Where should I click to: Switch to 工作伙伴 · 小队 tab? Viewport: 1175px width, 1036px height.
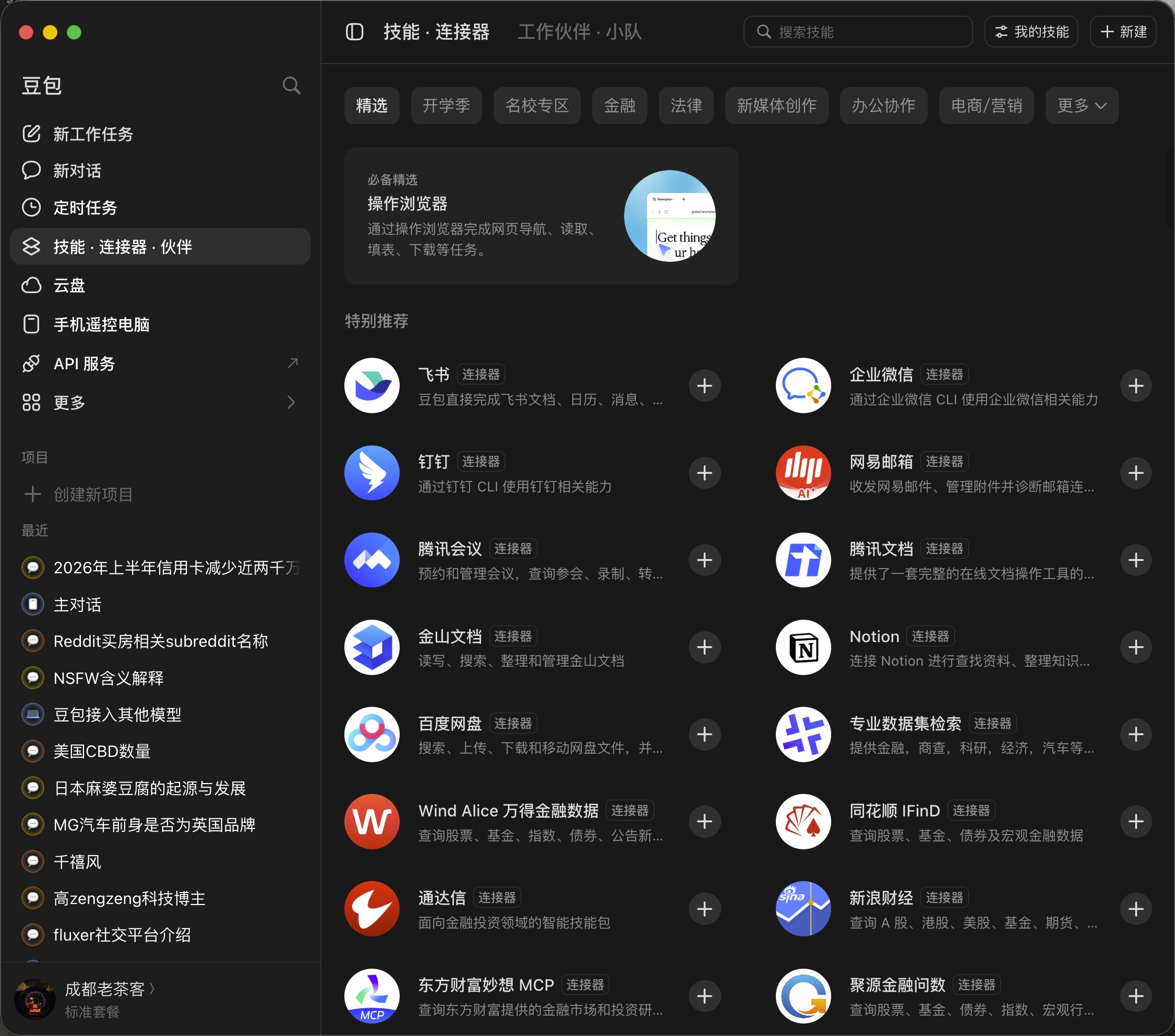point(580,32)
